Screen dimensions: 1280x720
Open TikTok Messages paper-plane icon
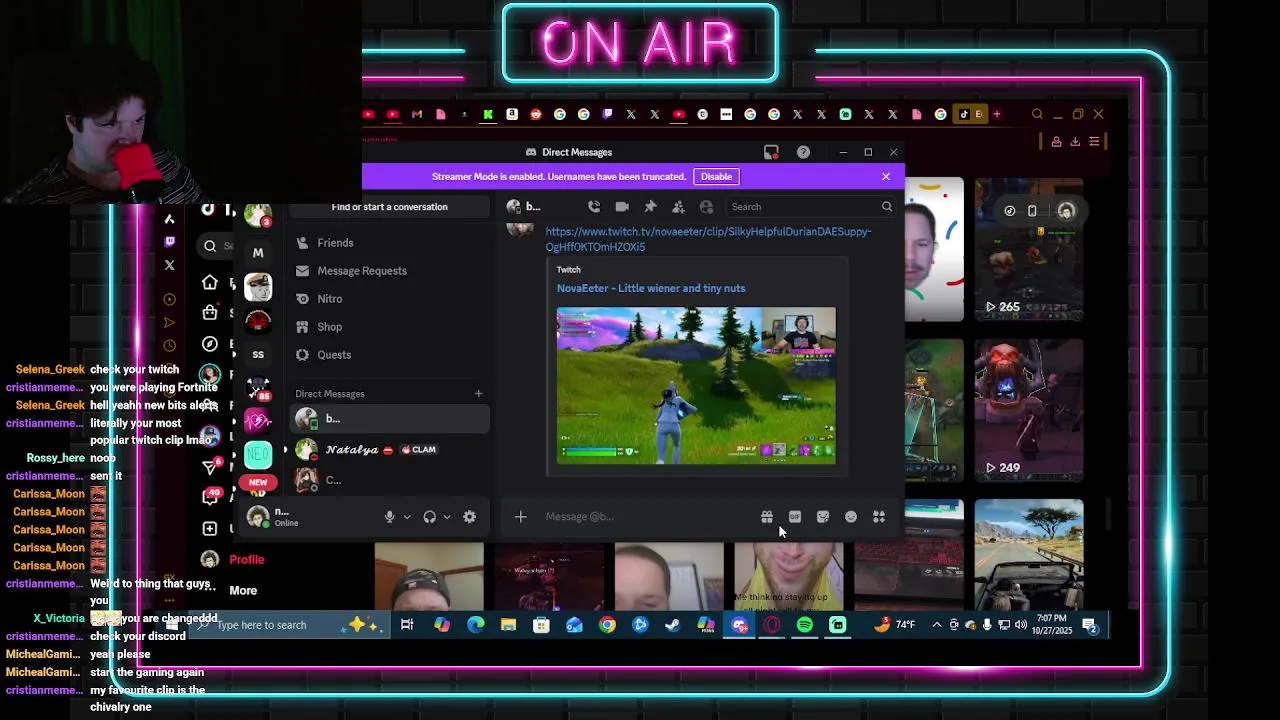(209, 466)
